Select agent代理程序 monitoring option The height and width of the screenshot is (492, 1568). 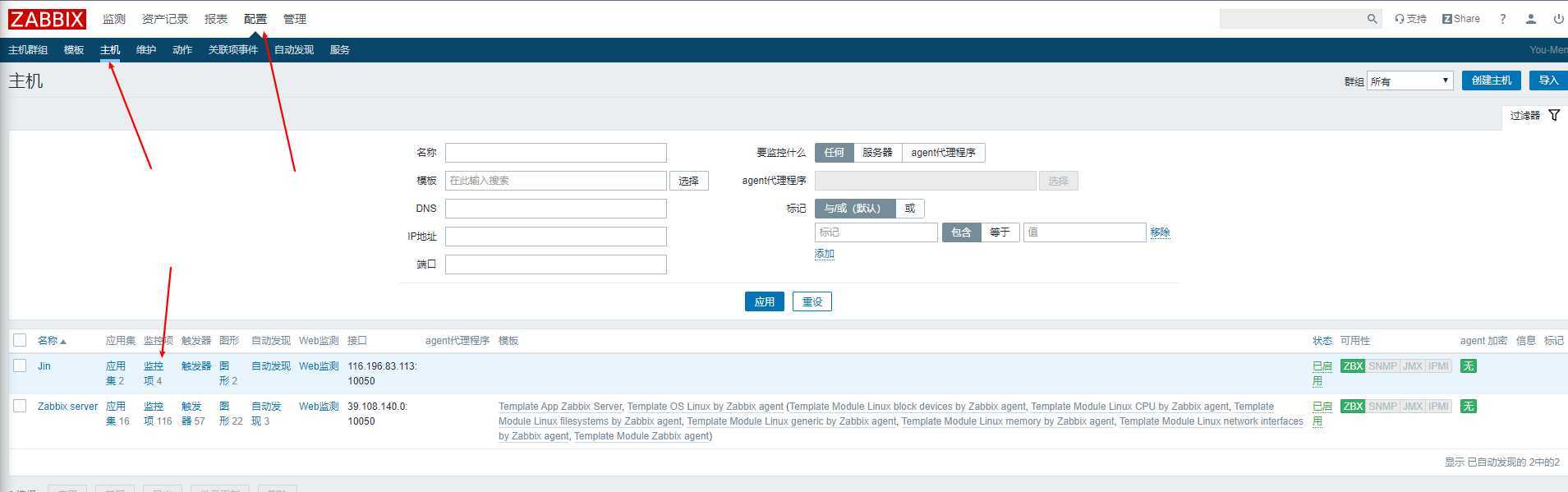point(943,153)
